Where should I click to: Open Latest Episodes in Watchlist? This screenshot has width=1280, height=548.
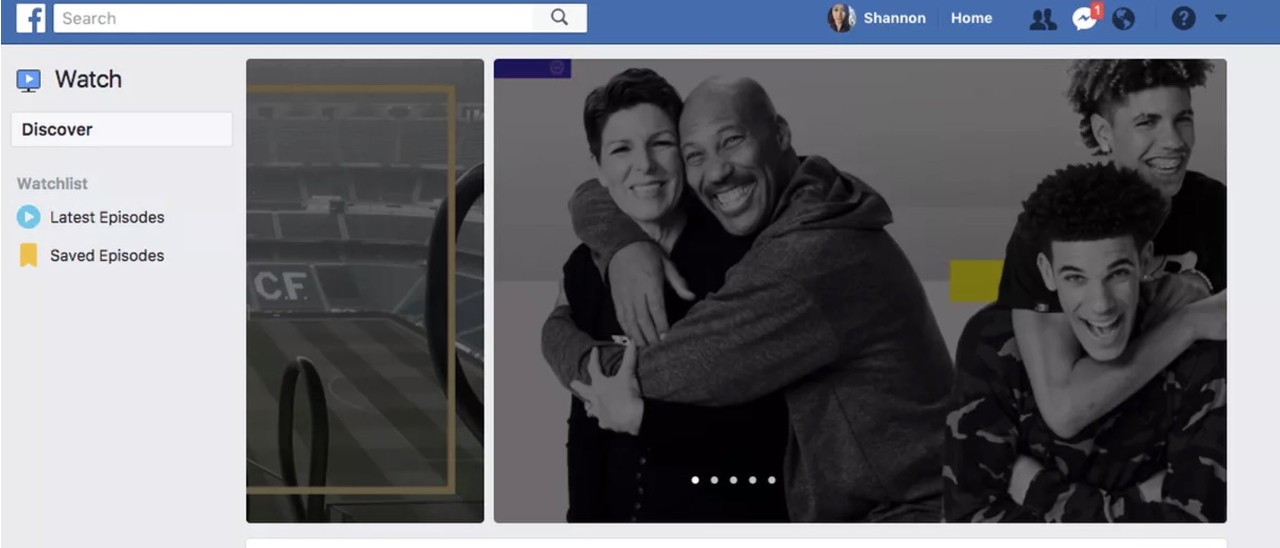(x=107, y=217)
